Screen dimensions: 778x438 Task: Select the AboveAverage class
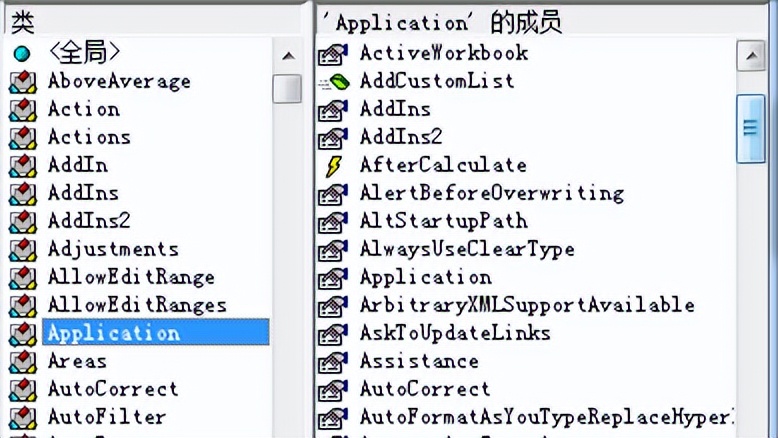[119, 82]
